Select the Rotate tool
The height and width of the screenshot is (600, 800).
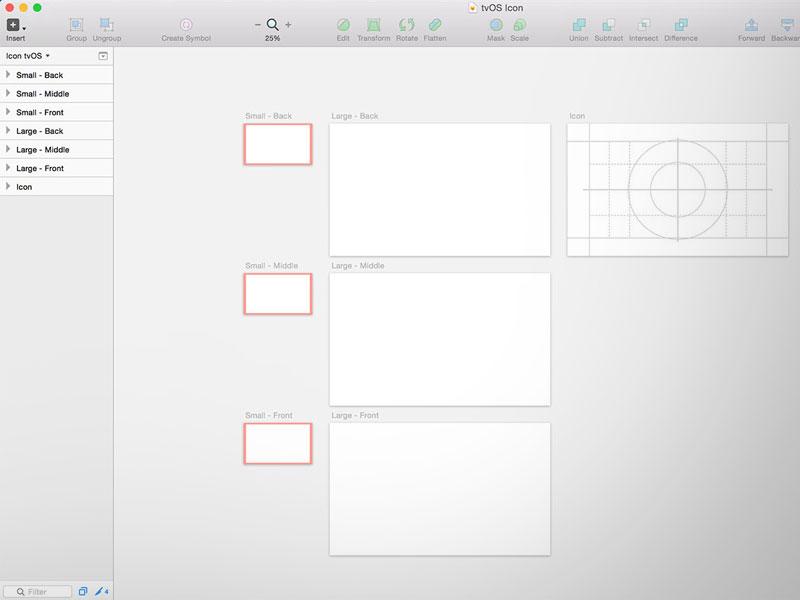pos(407,27)
